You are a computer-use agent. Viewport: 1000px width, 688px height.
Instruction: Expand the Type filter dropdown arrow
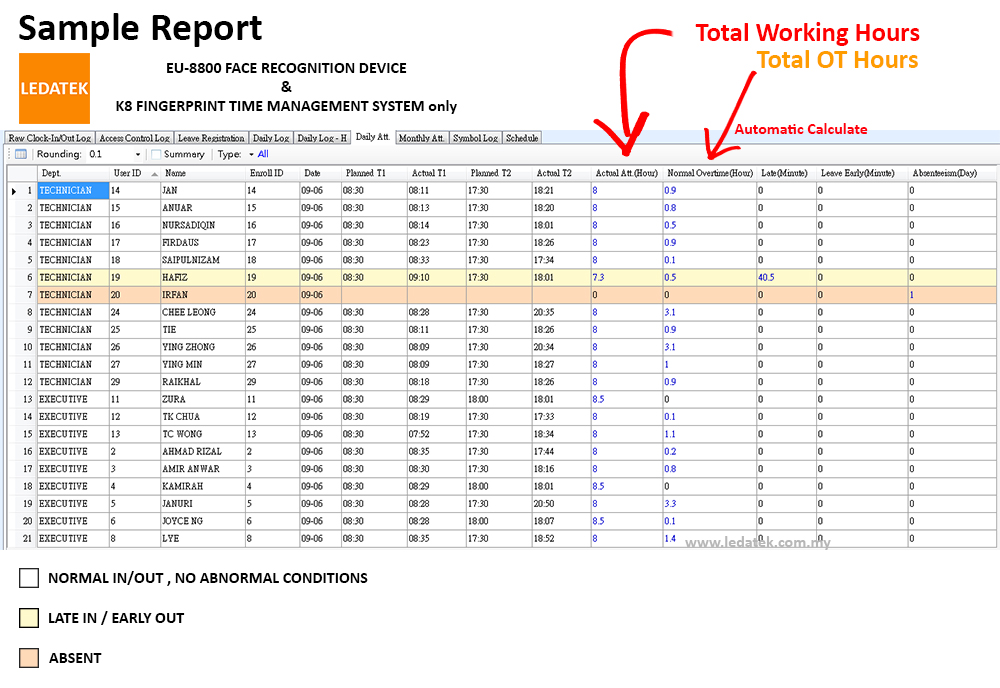[251, 154]
